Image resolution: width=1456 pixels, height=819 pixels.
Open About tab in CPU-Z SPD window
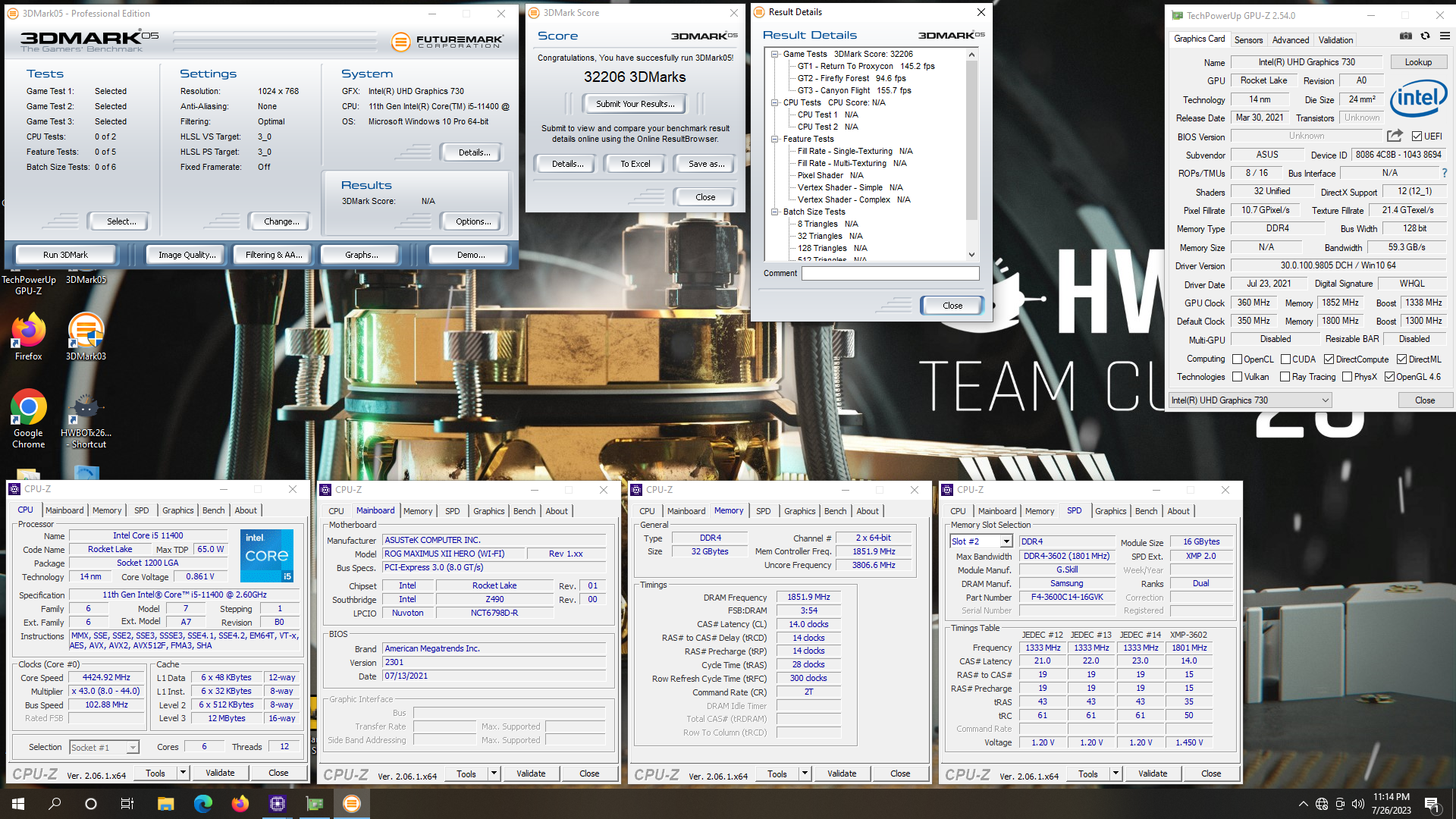pyautogui.click(x=1178, y=511)
